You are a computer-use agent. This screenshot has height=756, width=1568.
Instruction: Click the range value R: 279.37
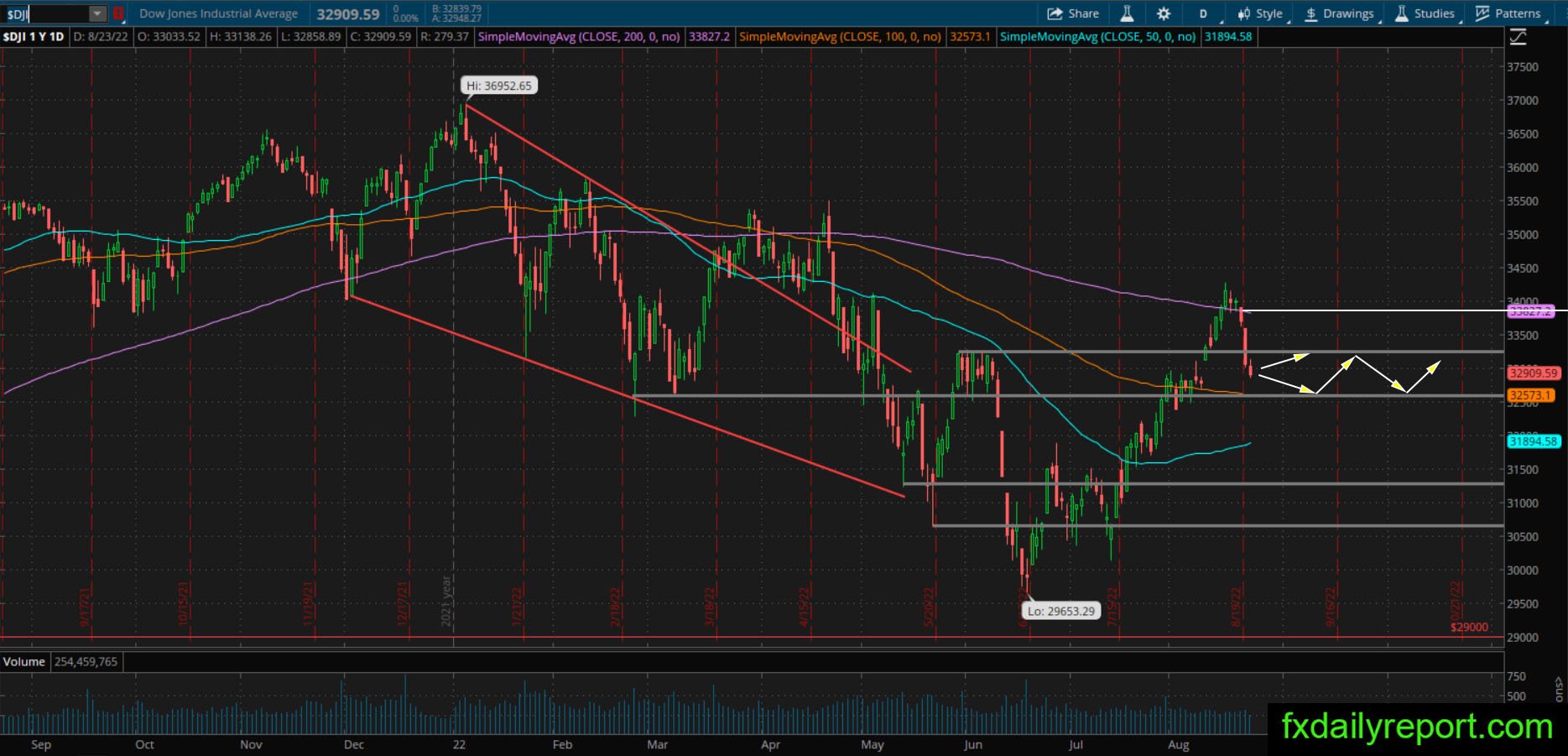444,37
